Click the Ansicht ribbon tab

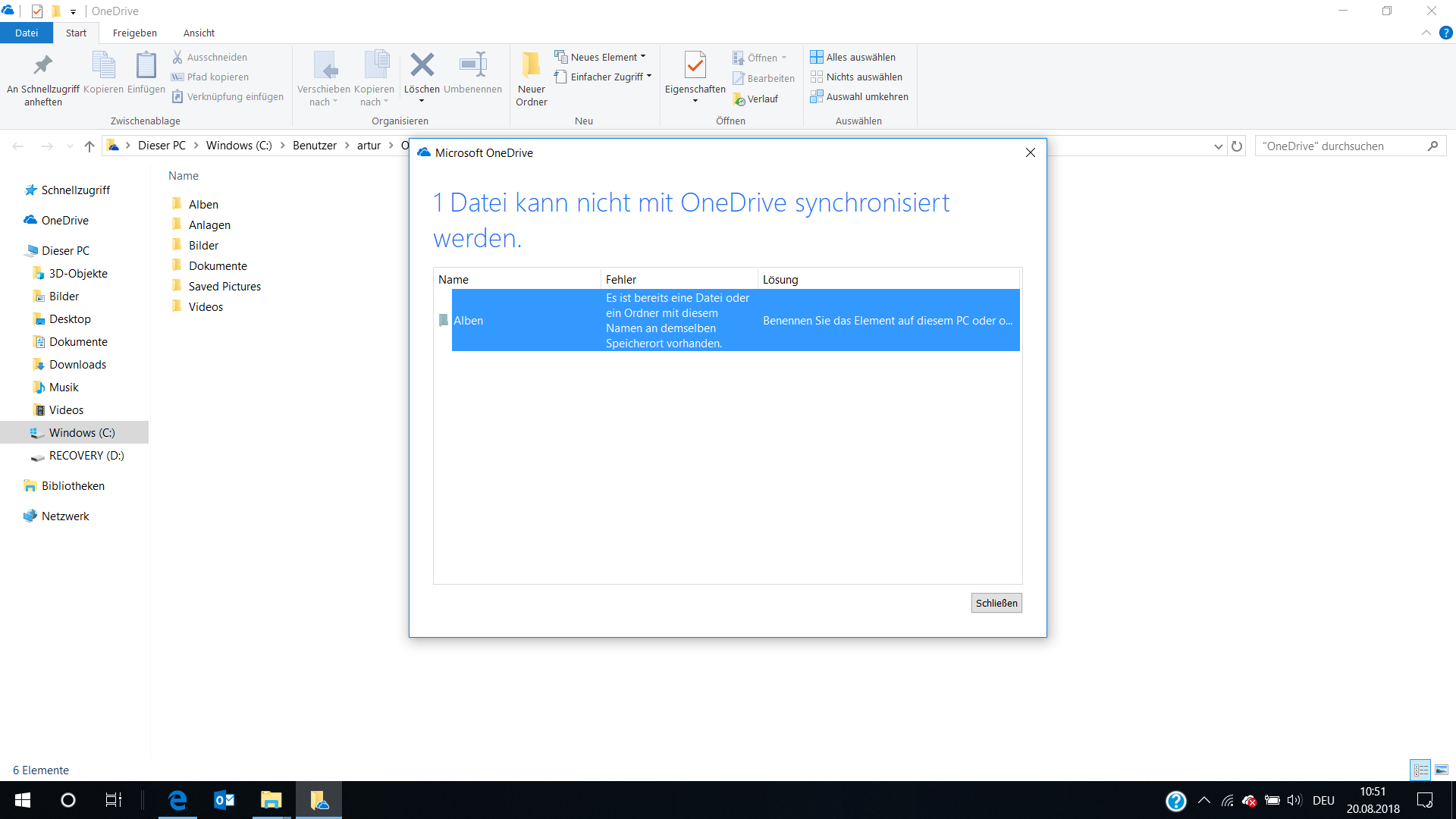(197, 33)
